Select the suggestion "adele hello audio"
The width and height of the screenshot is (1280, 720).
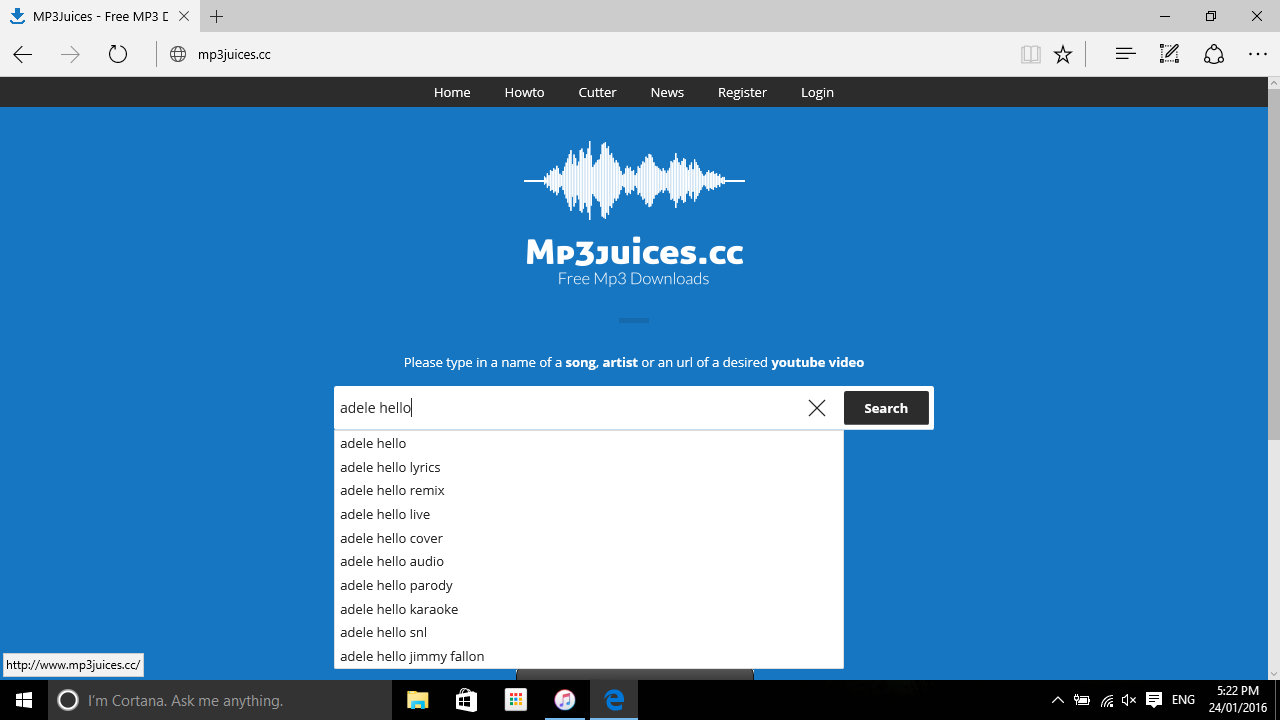coord(589,561)
